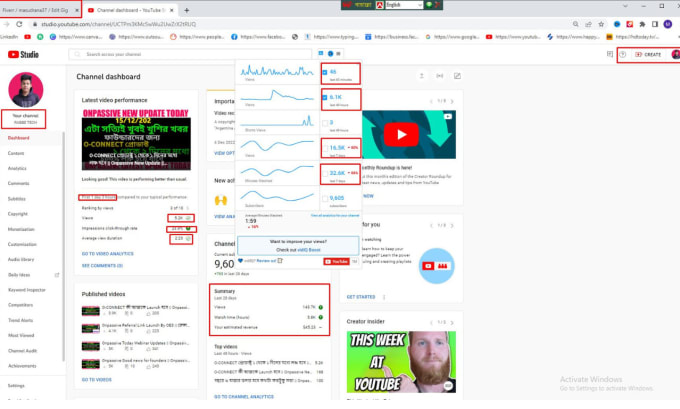
Task: Toggle the 48 views last 60 minutes checkbox
Action: [x=325, y=72]
